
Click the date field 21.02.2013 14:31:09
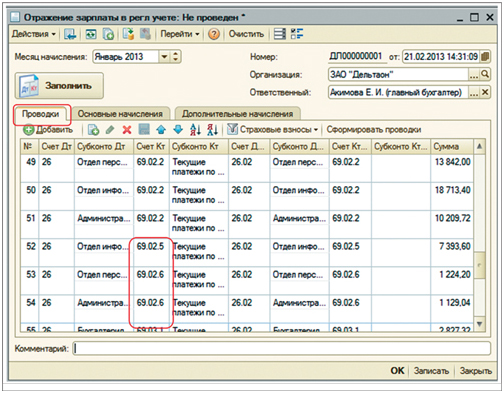(x=441, y=57)
